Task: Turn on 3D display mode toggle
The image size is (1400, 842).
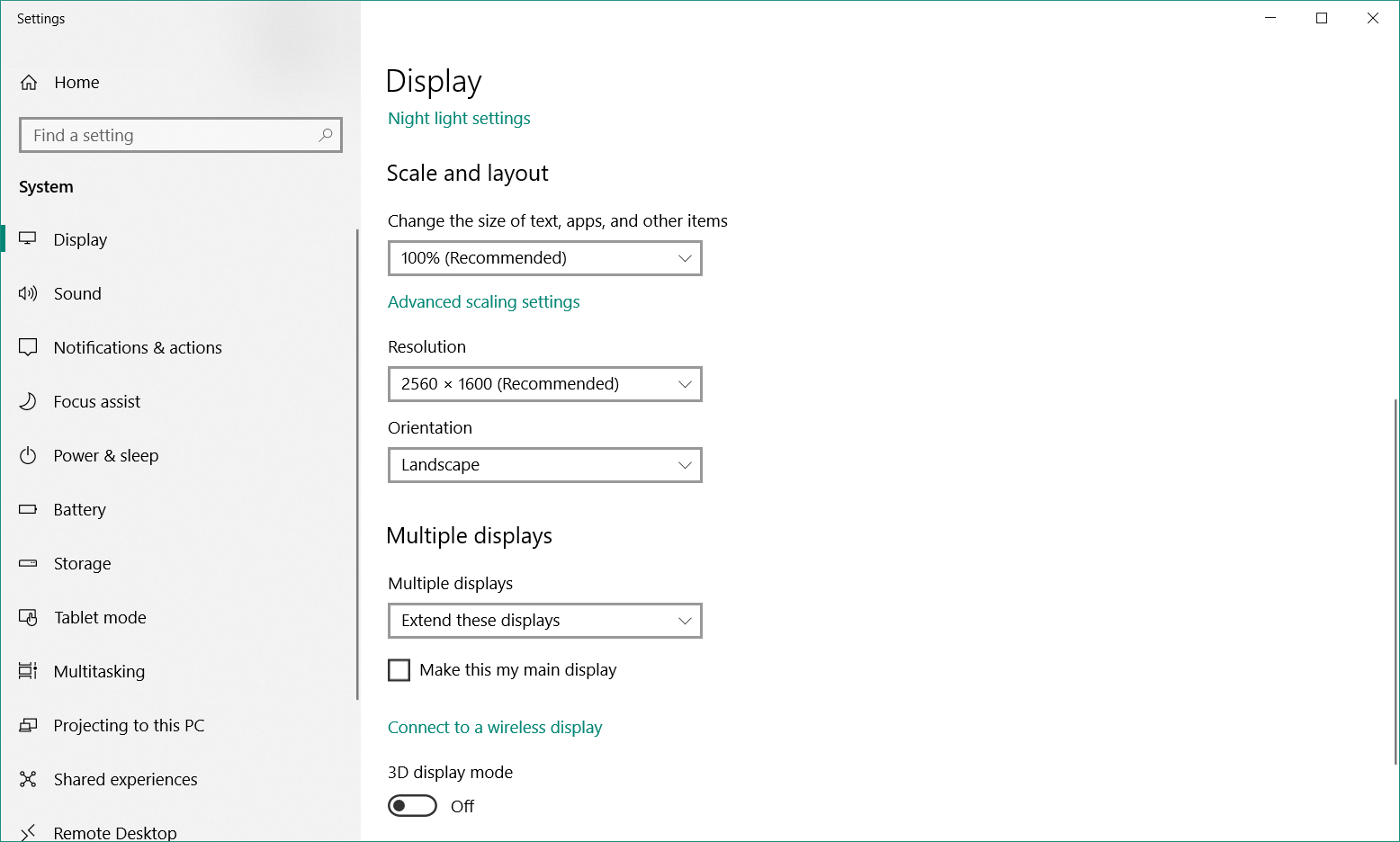Action: click(412, 806)
